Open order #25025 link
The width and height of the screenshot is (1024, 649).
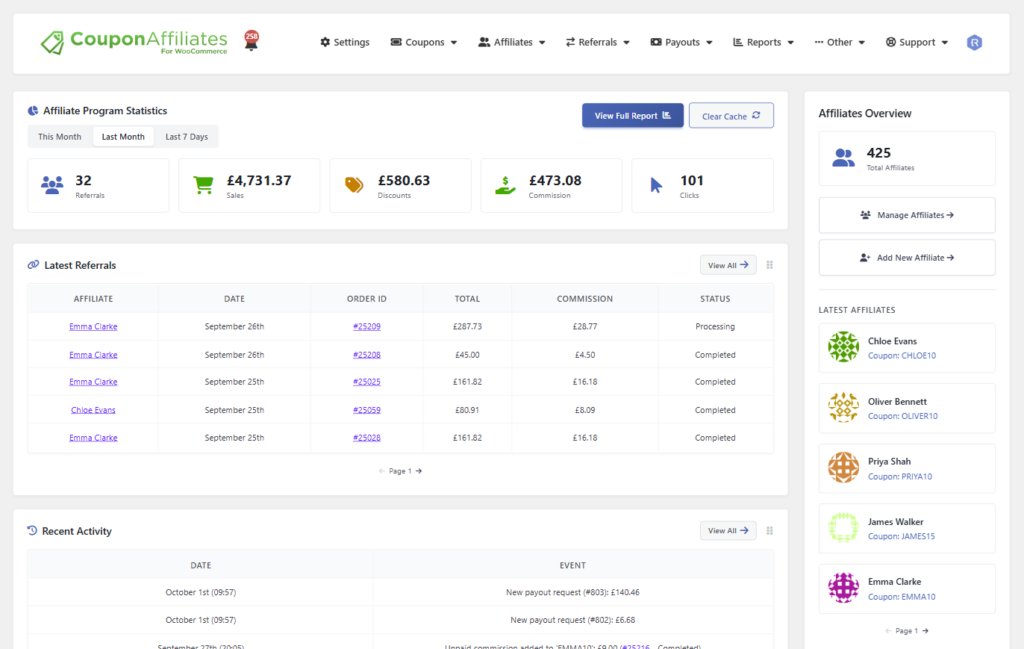[367, 382]
